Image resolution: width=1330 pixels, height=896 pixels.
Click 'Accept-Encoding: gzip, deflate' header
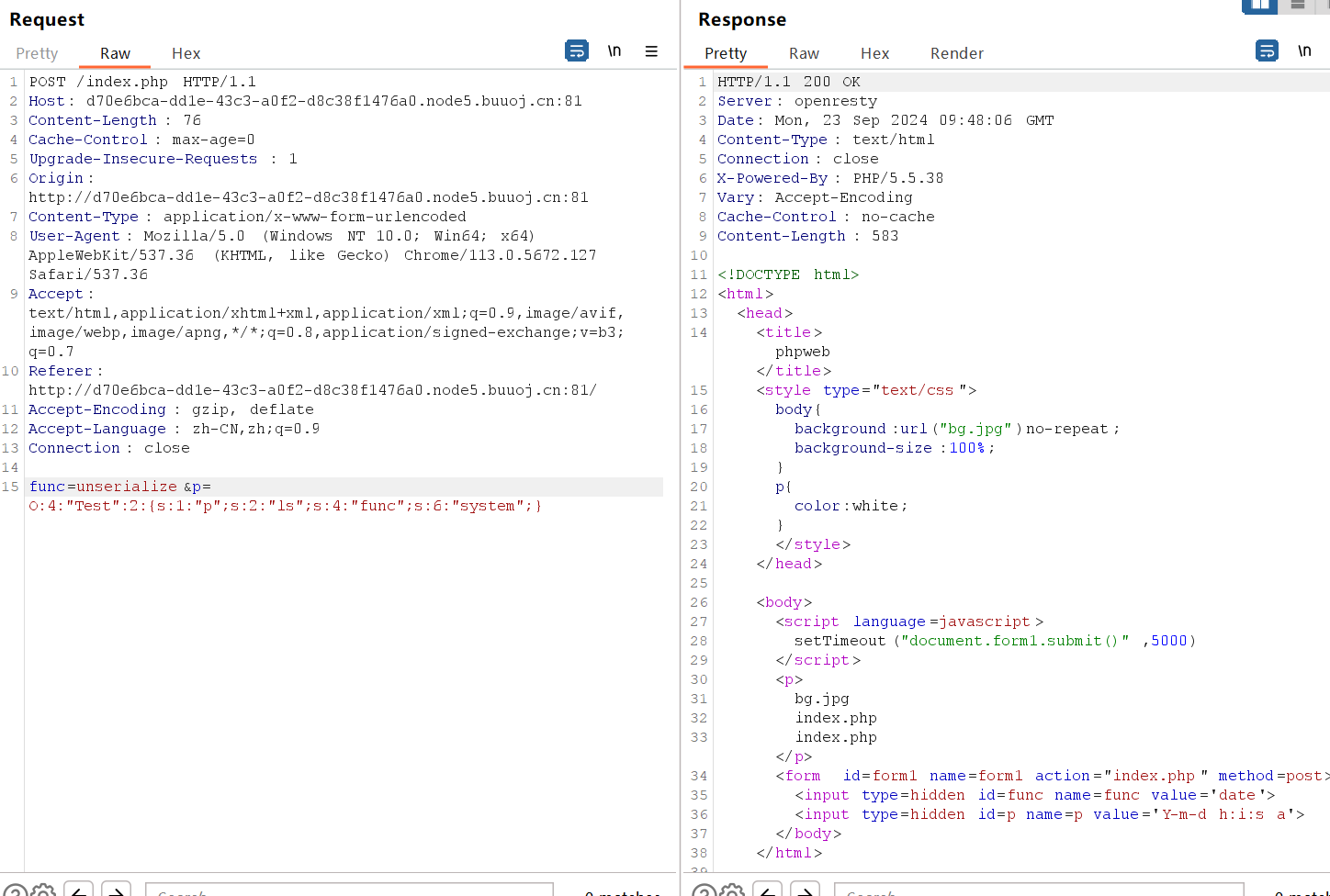click(x=171, y=409)
